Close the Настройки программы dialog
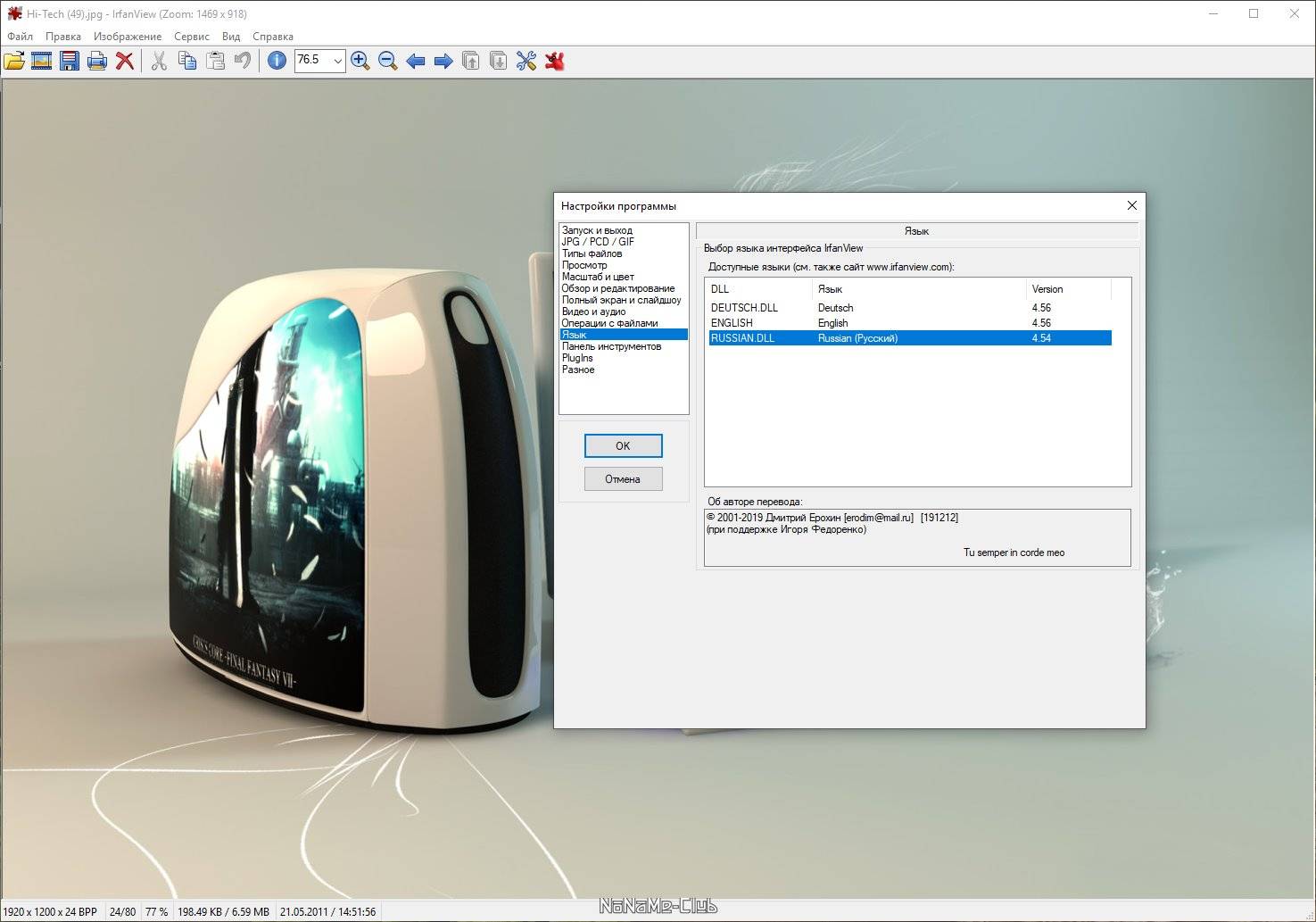This screenshot has height=922, width=1316. 1131,205
